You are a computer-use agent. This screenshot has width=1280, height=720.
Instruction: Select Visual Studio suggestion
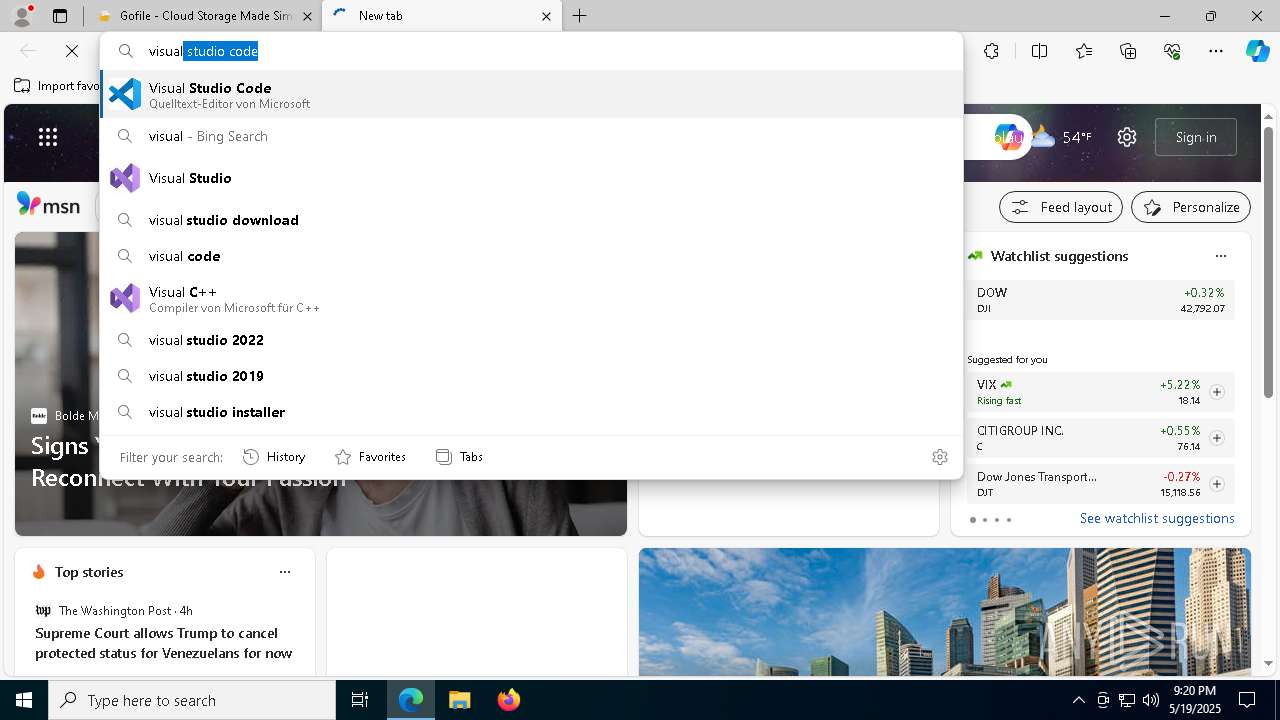click(531, 178)
